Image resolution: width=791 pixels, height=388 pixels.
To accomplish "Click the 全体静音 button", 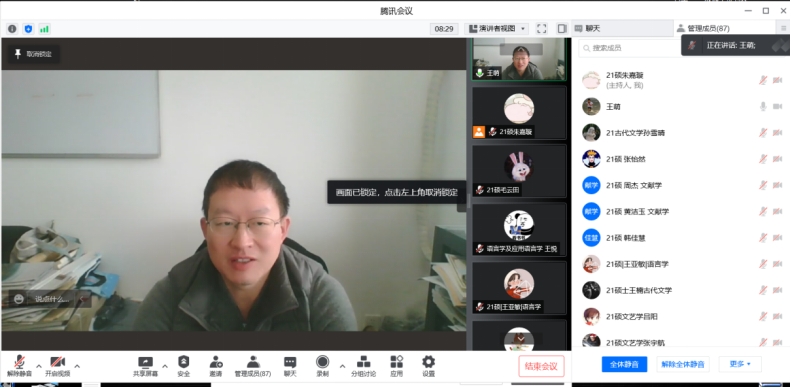I will click(624, 364).
